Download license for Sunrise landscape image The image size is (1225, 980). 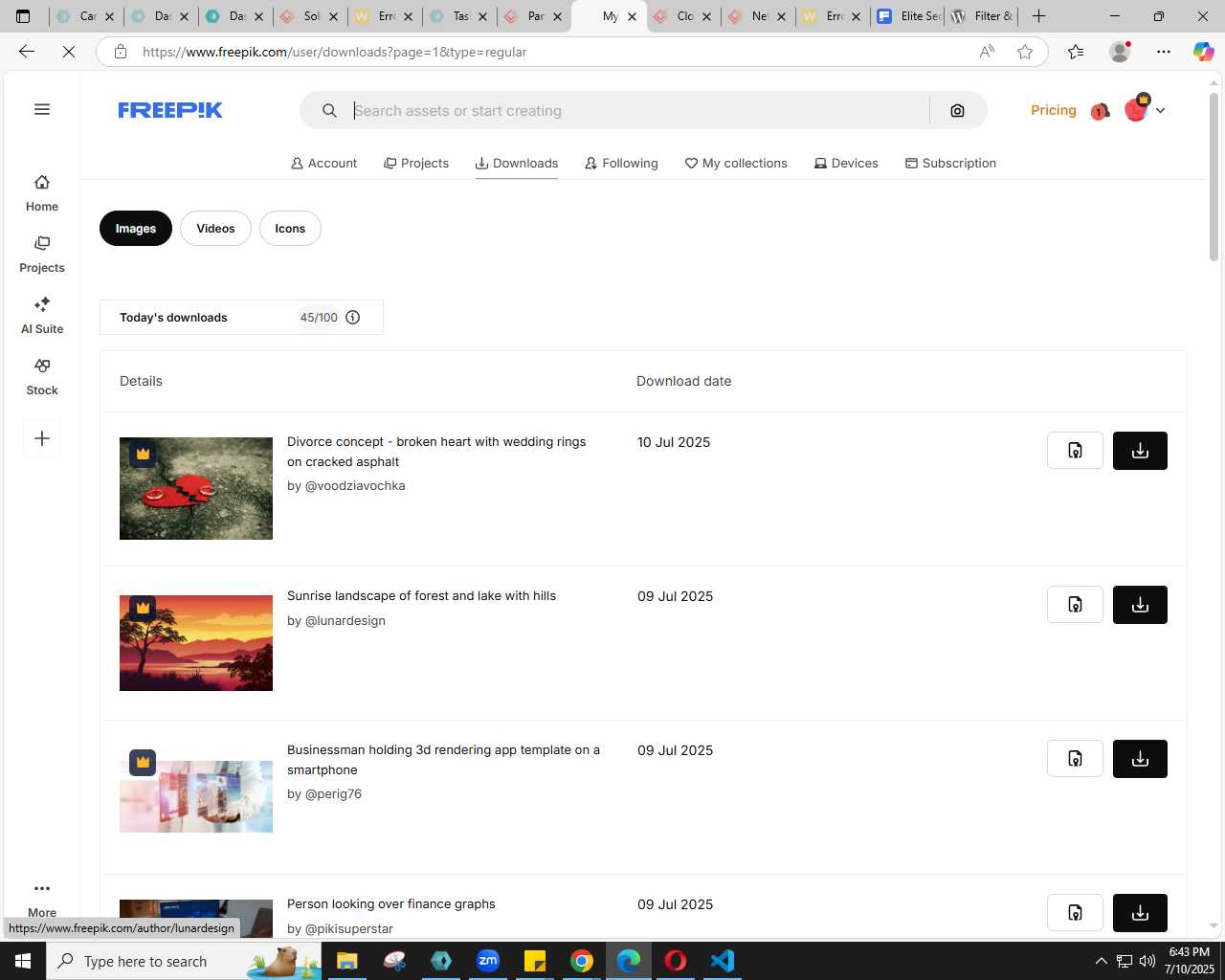(x=1075, y=605)
